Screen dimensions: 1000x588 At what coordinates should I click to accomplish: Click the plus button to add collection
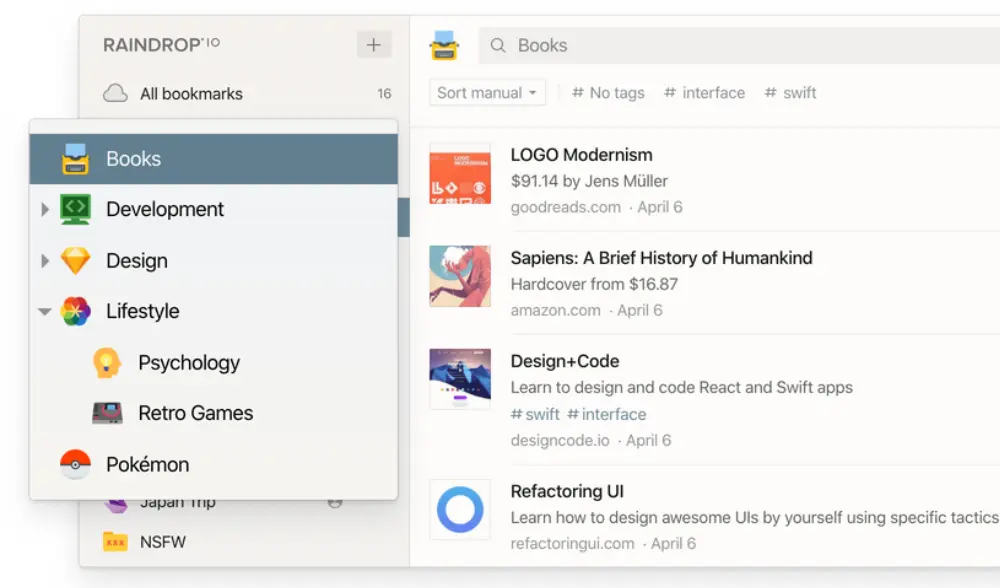point(373,45)
